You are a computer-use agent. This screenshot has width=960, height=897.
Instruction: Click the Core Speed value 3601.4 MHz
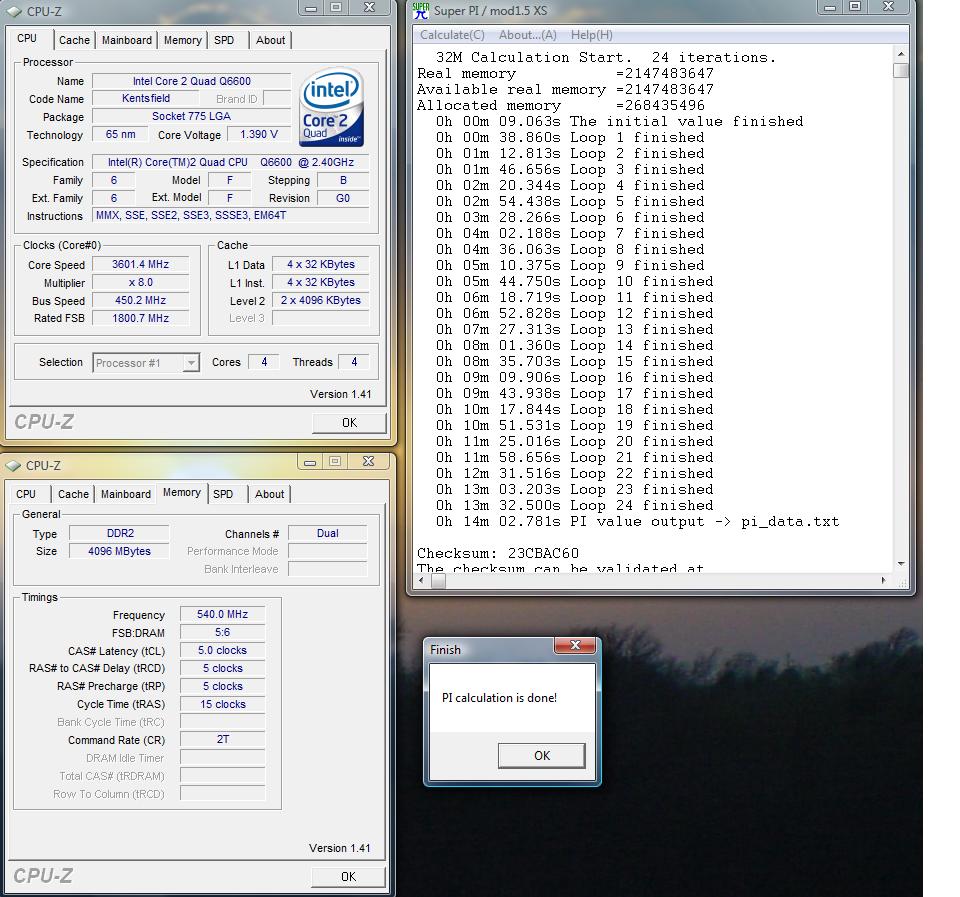[140, 265]
